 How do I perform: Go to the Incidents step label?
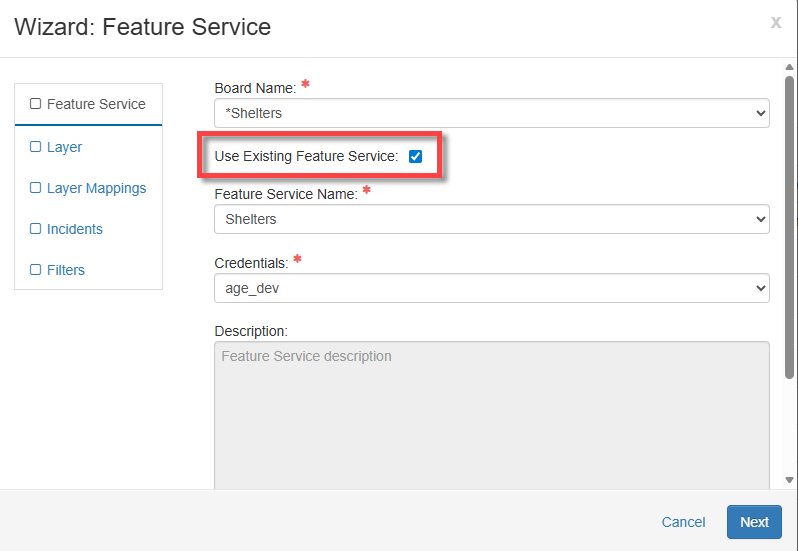(75, 229)
